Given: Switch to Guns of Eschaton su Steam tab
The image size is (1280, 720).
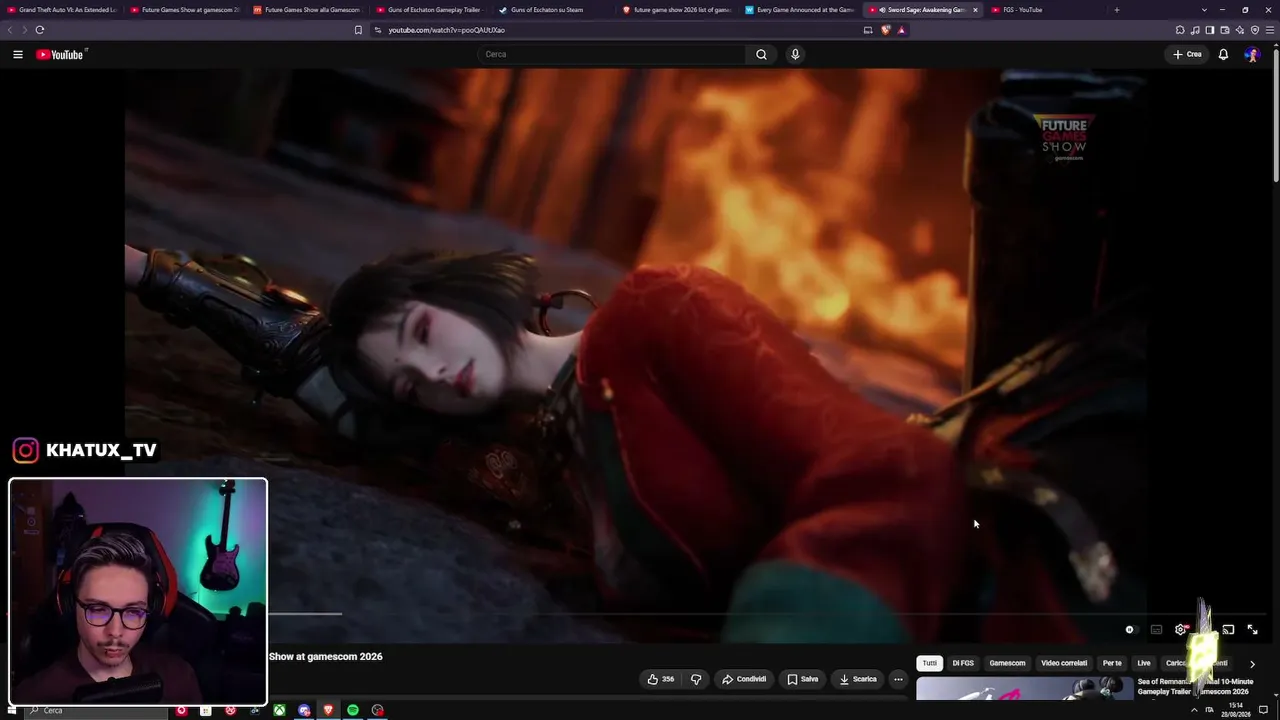Looking at the screenshot, I should [x=554, y=10].
